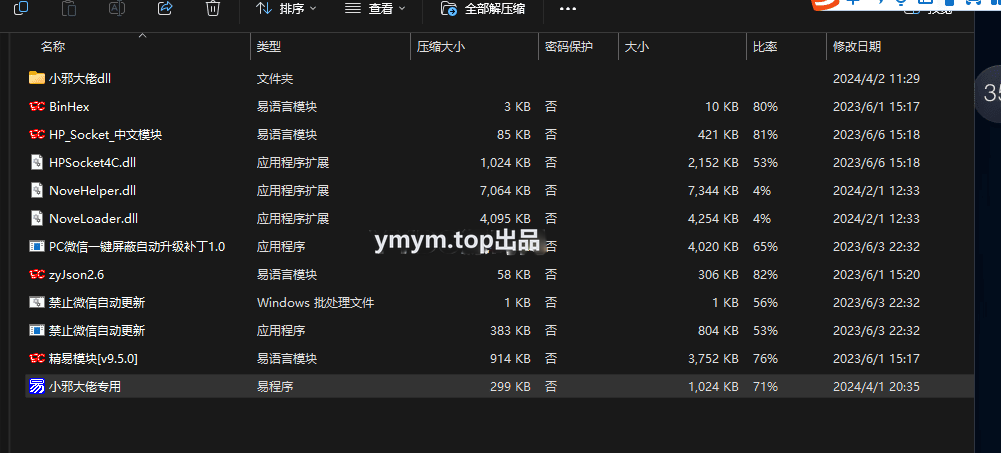Click the 全部解压缩 extract all button
This screenshot has width=1001, height=453.
coord(483,8)
